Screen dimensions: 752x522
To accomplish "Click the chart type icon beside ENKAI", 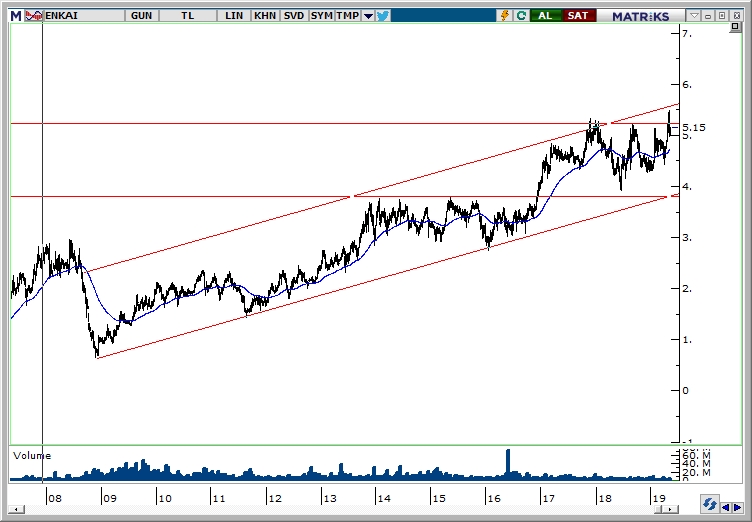I will pyautogui.click(x=34, y=16).
